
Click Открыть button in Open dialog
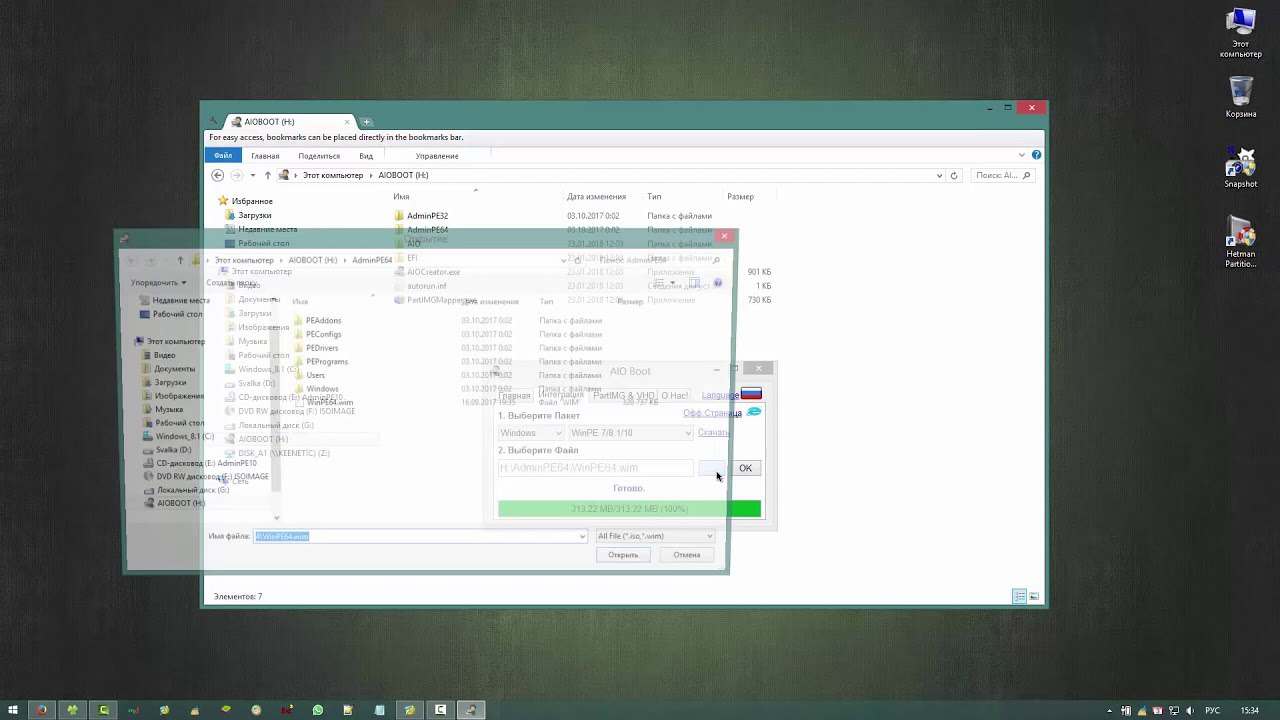tap(623, 555)
